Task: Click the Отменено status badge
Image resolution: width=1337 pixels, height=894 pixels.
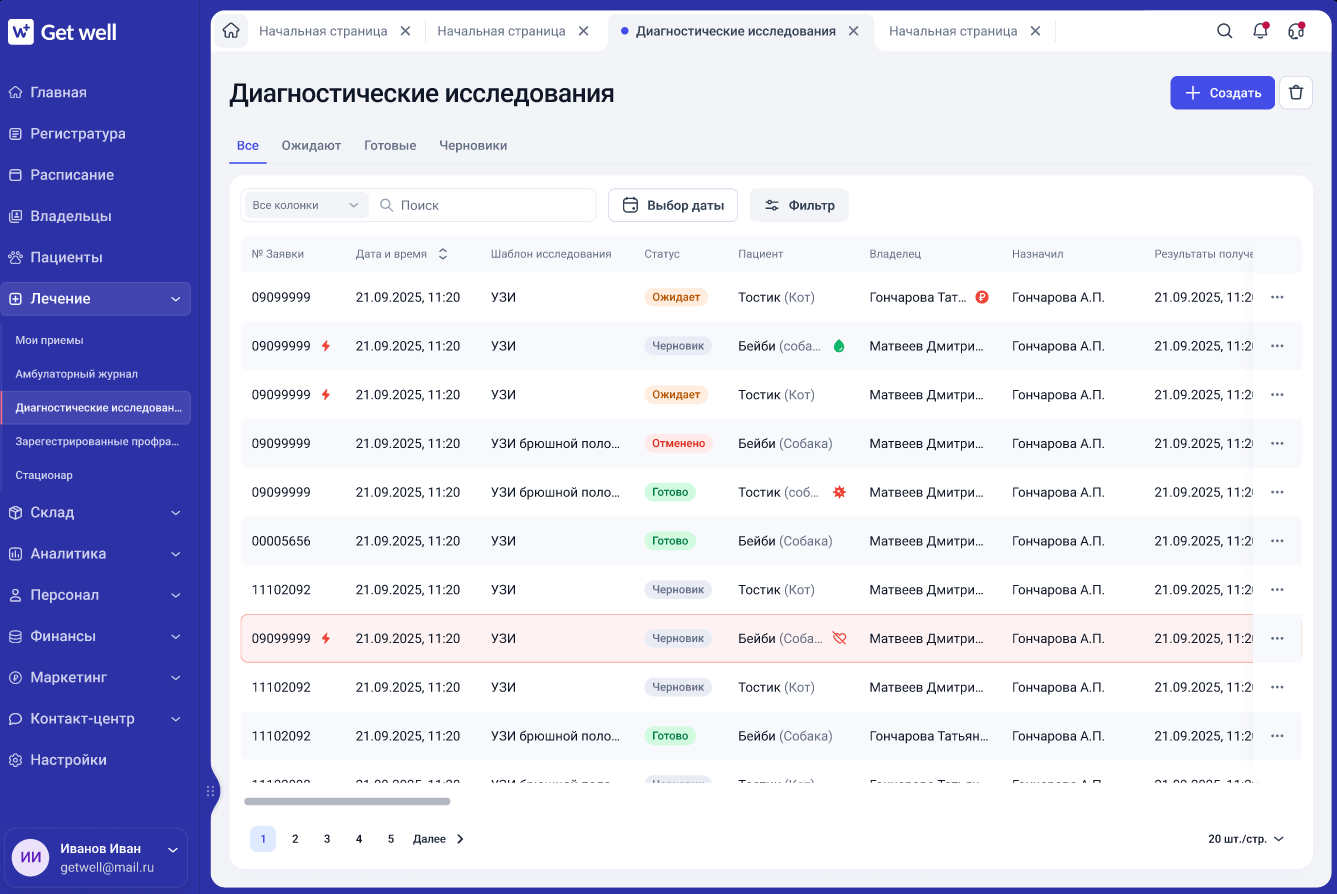Action: tap(679, 443)
